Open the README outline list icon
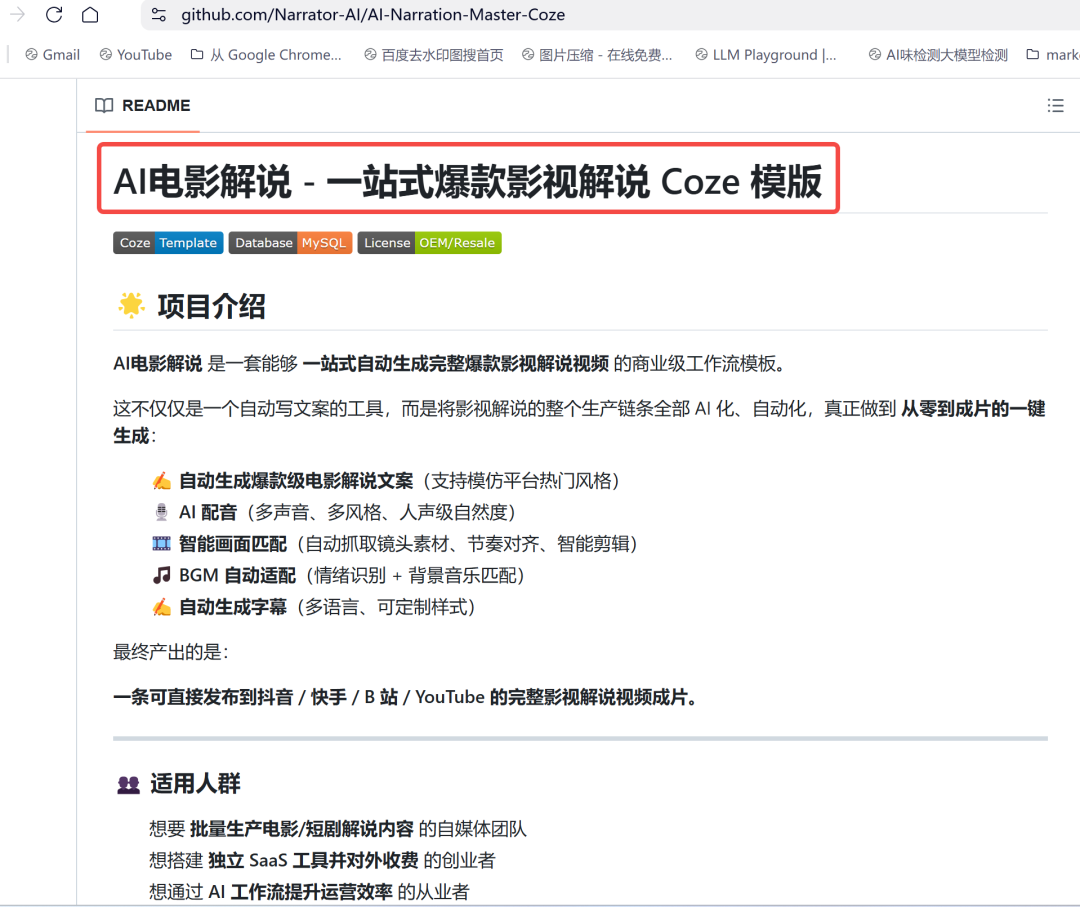The image size is (1080, 907). tap(1055, 105)
